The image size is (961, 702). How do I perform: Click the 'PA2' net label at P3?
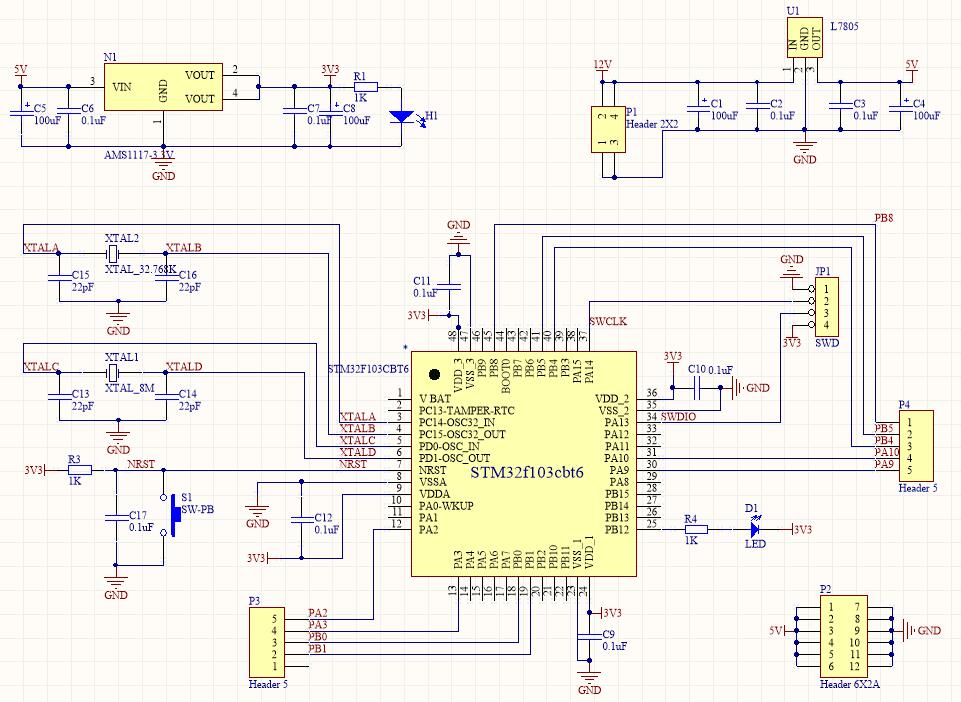click(318, 612)
